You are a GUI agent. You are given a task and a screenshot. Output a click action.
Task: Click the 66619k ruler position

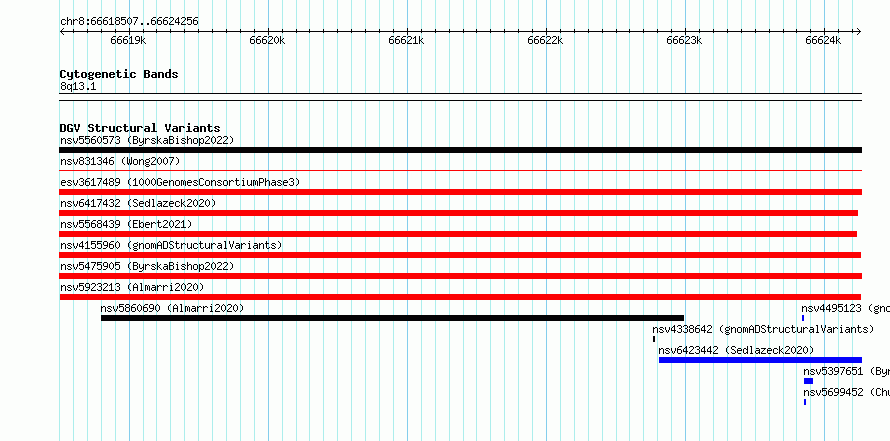[x=128, y=40]
